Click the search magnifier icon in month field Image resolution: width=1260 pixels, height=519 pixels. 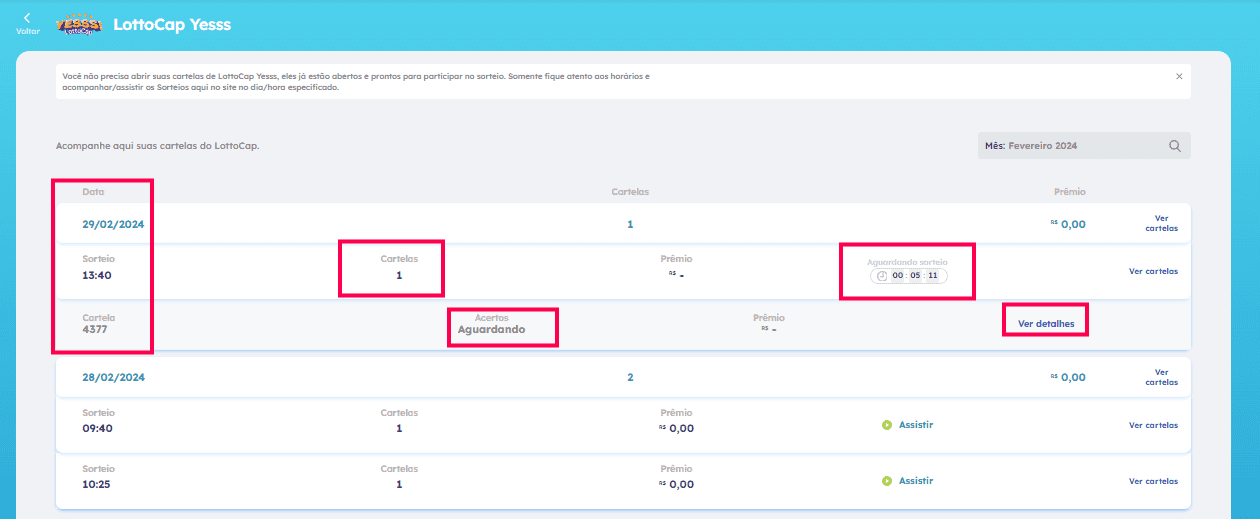(x=1175, y=146)
